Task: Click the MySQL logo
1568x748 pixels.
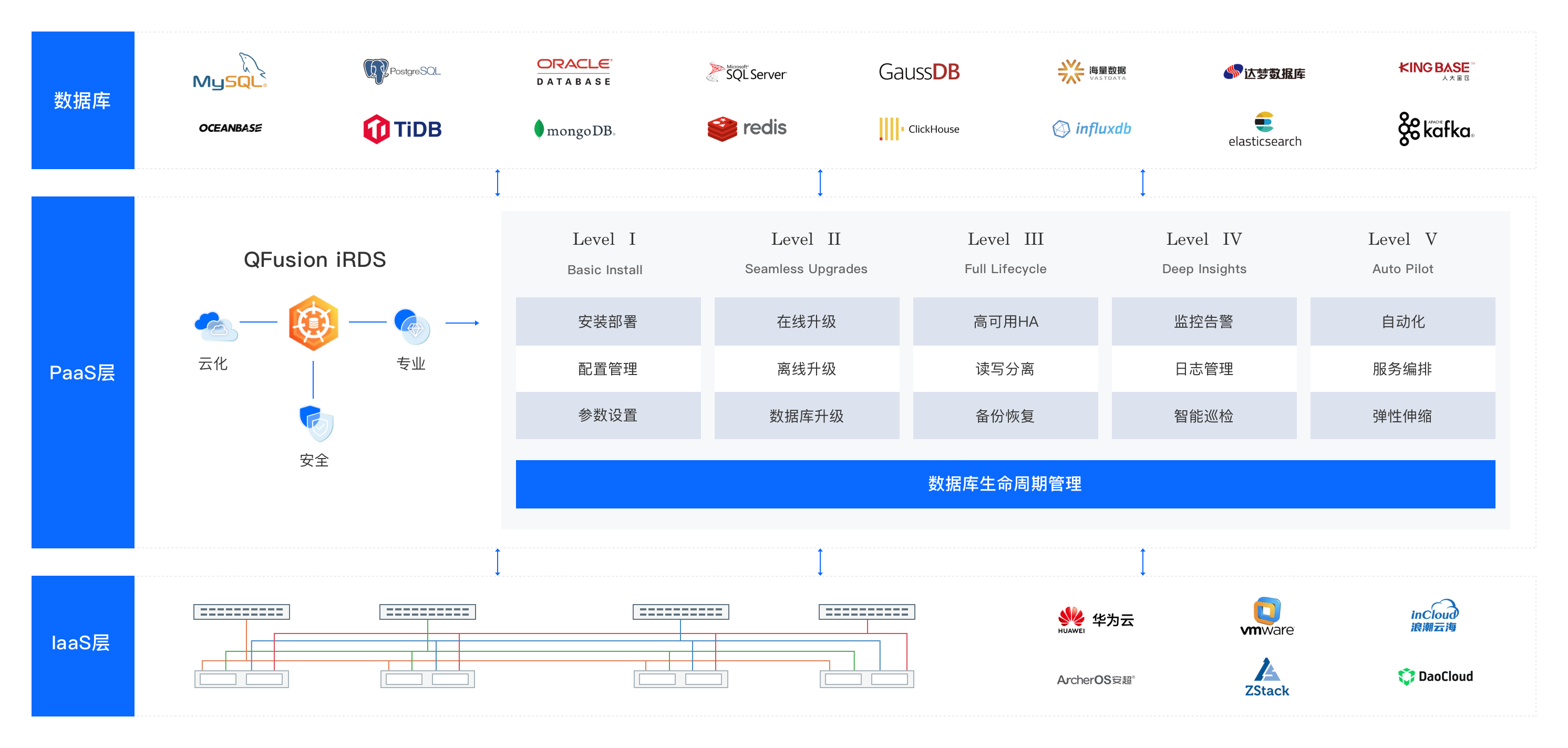Action: click(230, 72)
